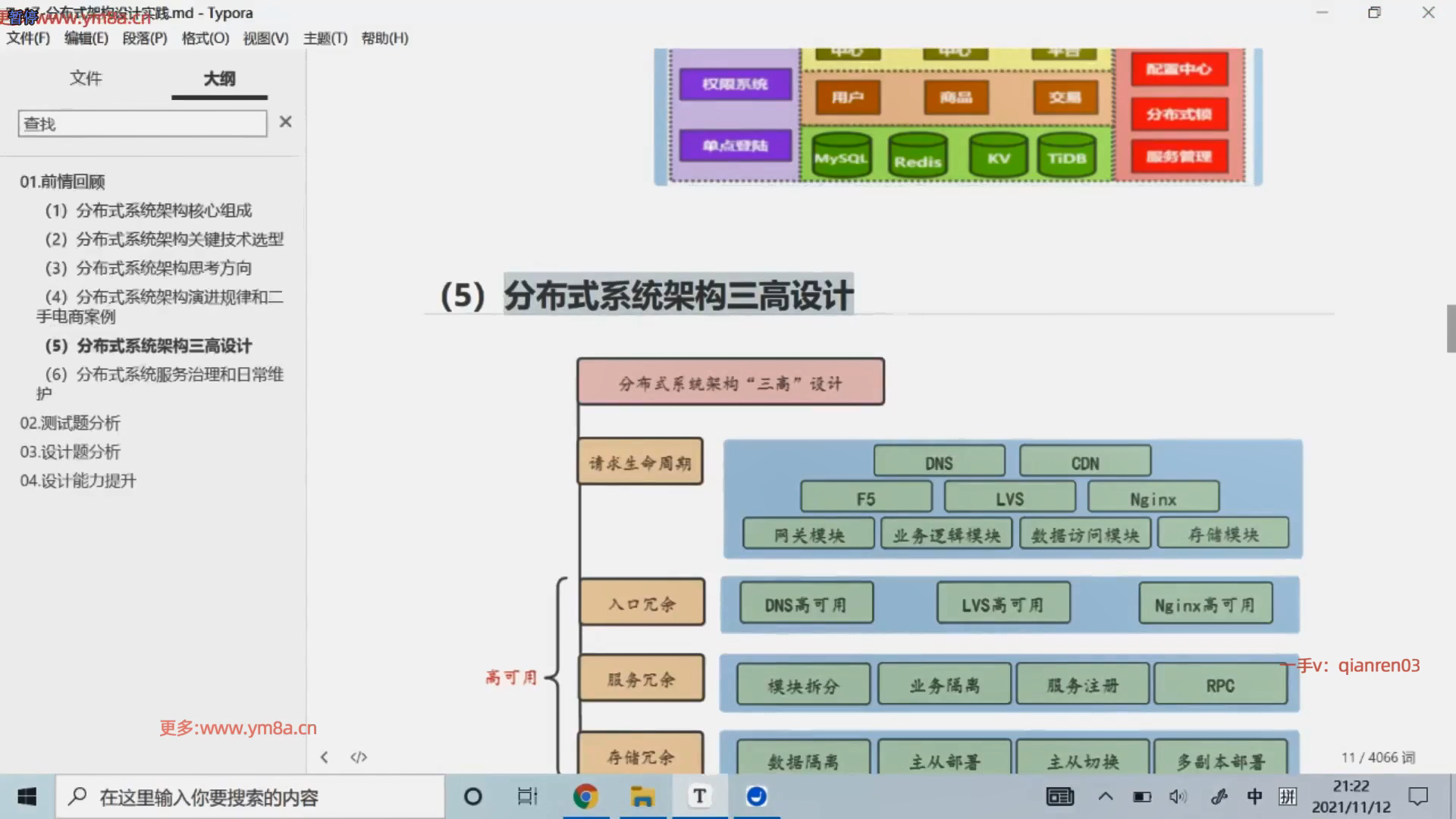
Task: Open the 格式(O) menu
Action: [x=205, y=38]
